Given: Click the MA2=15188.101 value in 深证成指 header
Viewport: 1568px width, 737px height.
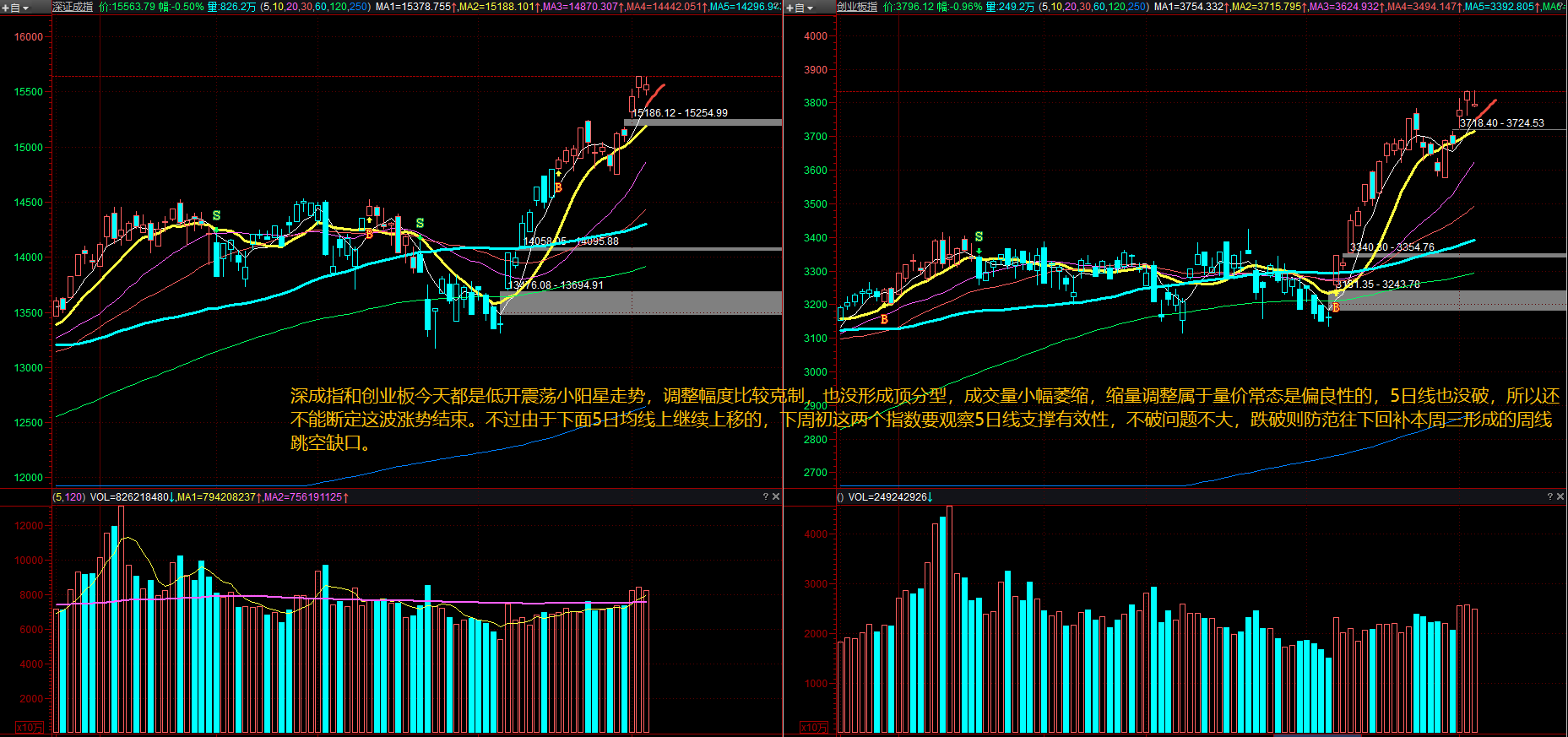Looking at the screenshot, I should 499,7.
